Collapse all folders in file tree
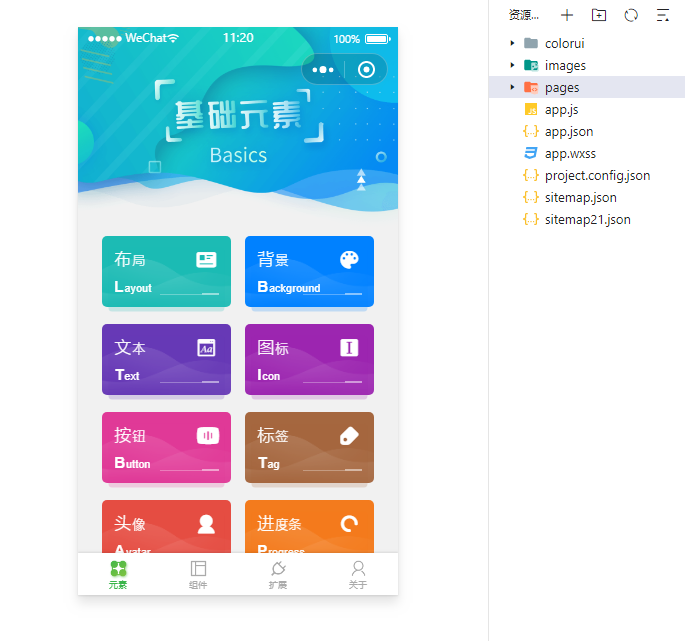The width and height of the screenshot is (685, 641). point(663,15)
